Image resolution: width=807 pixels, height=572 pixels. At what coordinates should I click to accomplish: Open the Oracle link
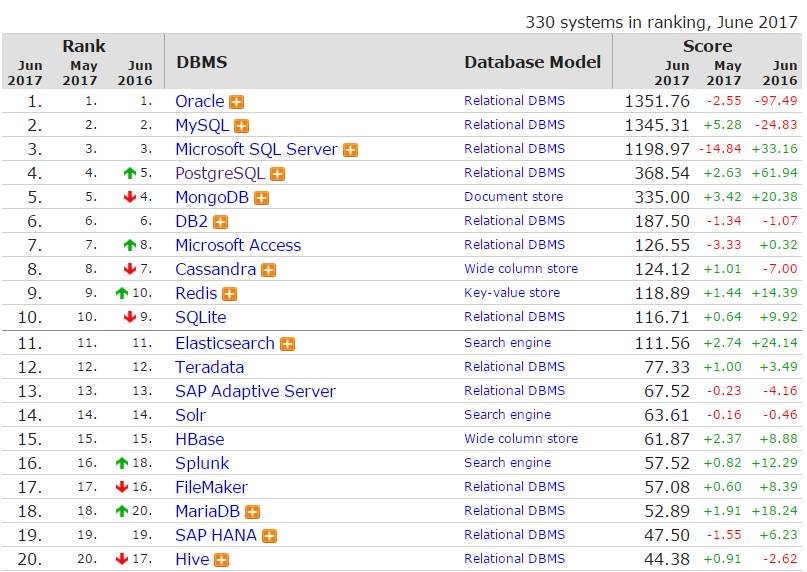coord(200,101)
